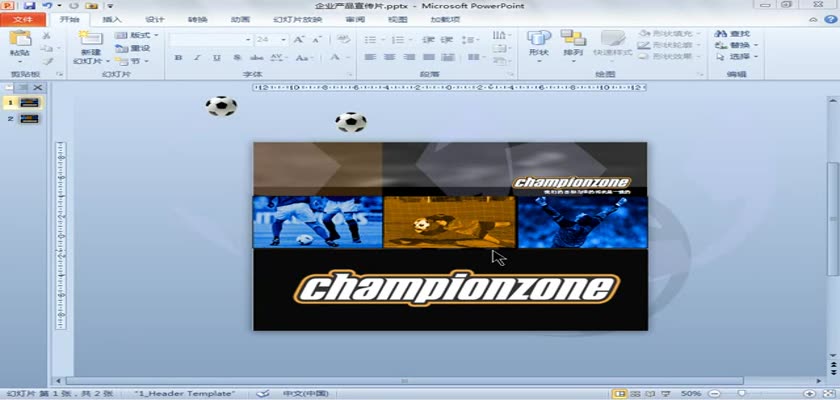Click the spell check status bar icon
Viewport: 840px width, 400px height.
pyautogui.click(x=262, y=394)
